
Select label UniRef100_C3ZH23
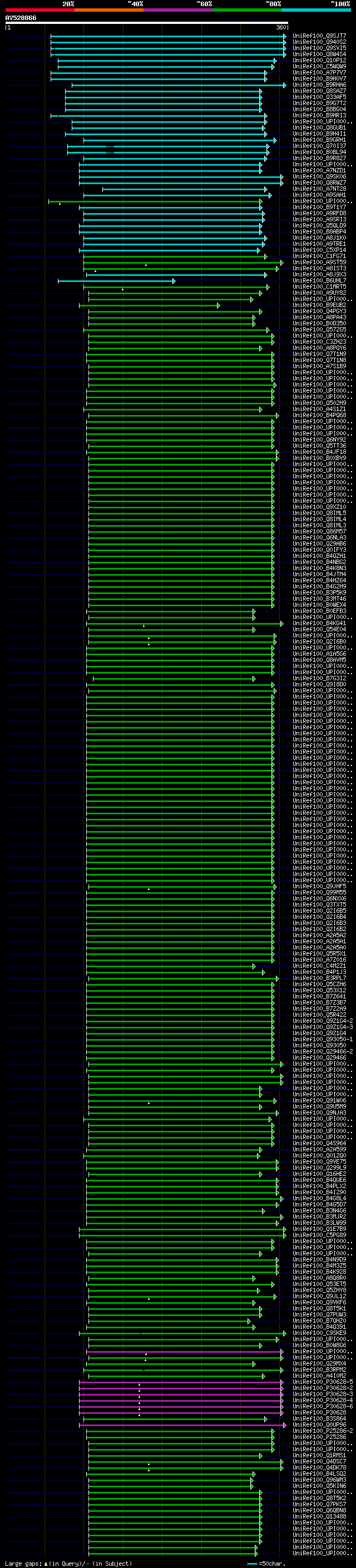pos(319,342)
